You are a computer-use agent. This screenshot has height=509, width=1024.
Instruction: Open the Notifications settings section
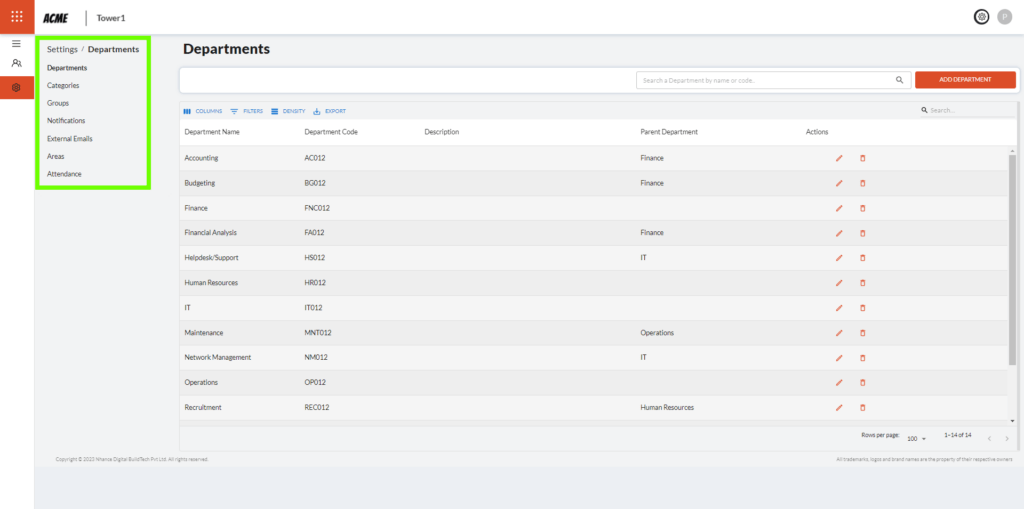tap(66, 121)
